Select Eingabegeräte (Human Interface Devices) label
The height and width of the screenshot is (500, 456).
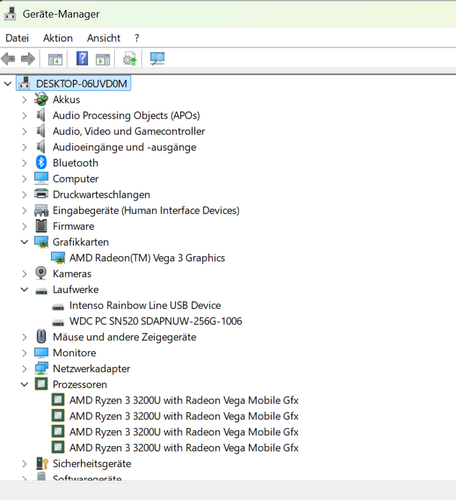click(146, 210)
